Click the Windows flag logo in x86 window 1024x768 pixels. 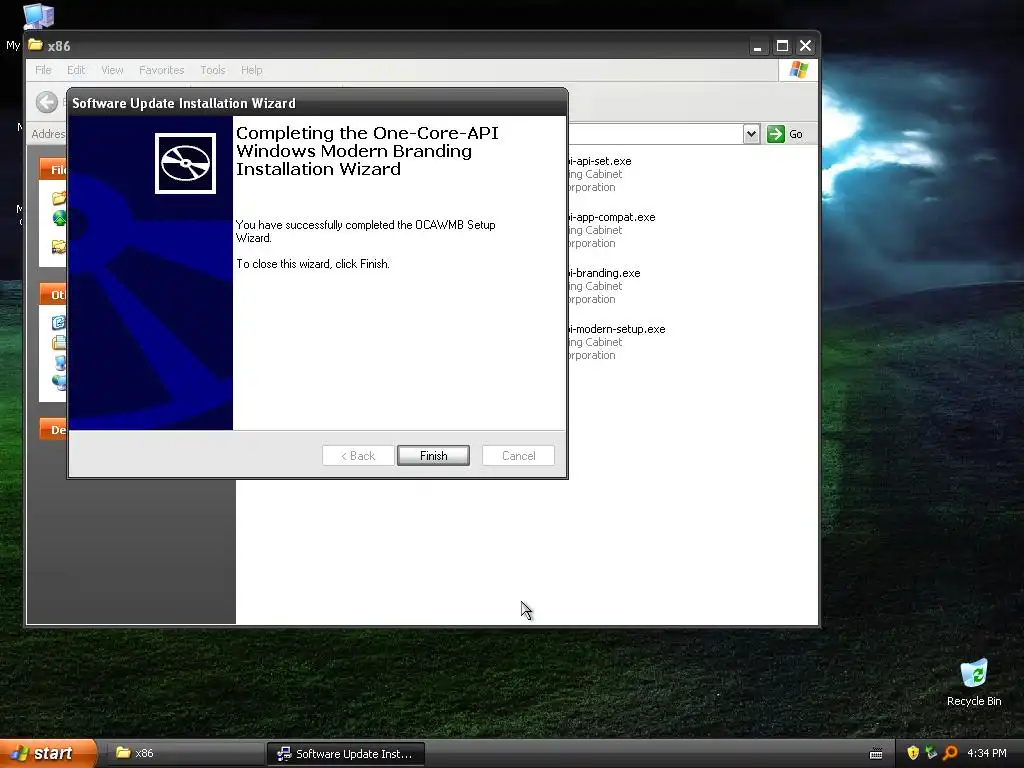click(798, 70)
